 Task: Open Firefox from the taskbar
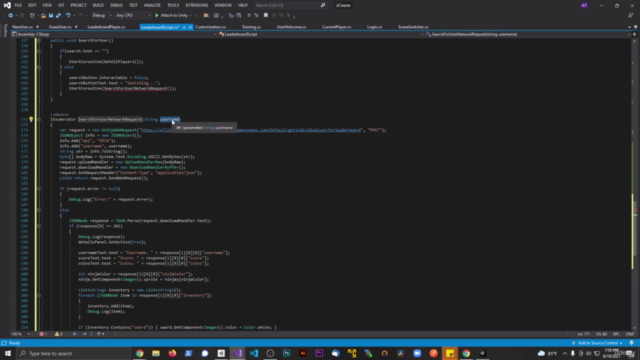click(x=172, y=353)
